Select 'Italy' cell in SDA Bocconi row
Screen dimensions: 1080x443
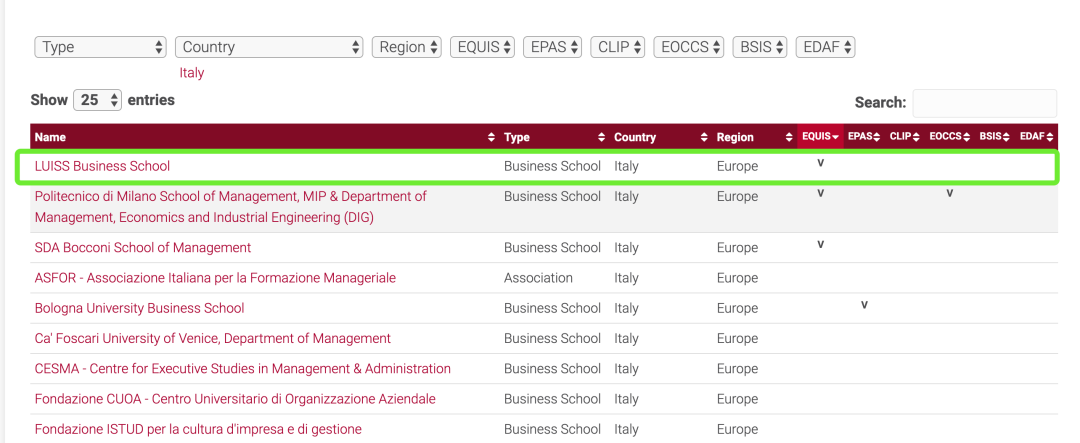point(626,247)
